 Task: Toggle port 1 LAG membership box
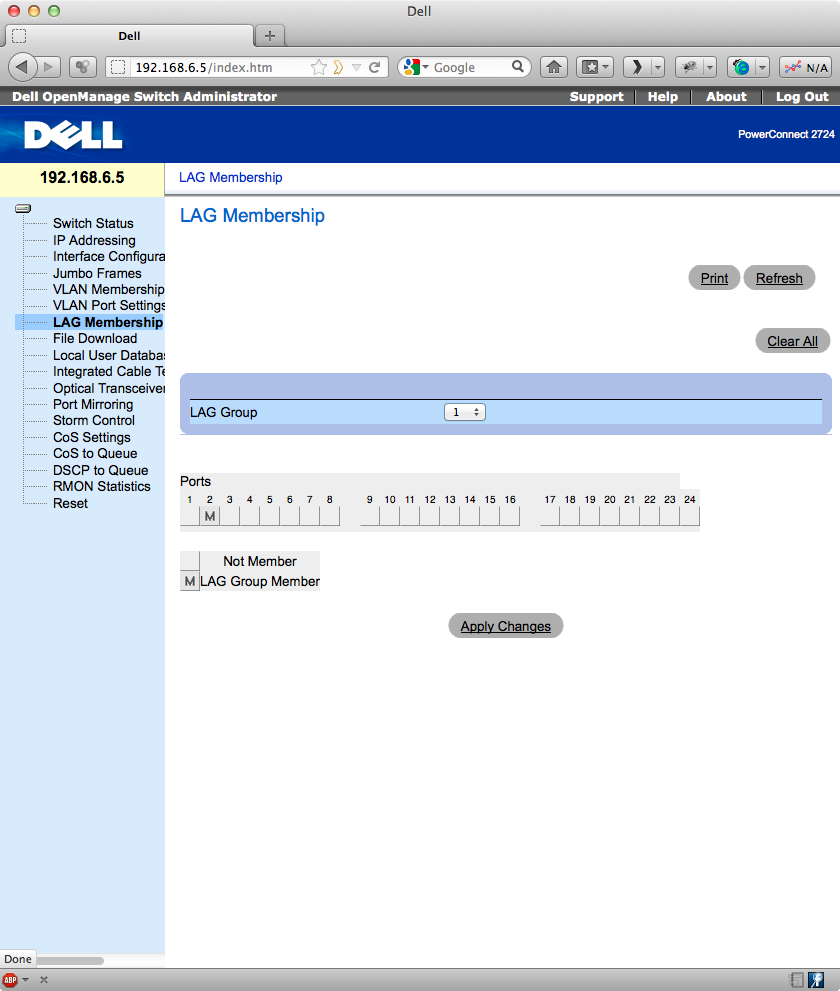(190, 516)
